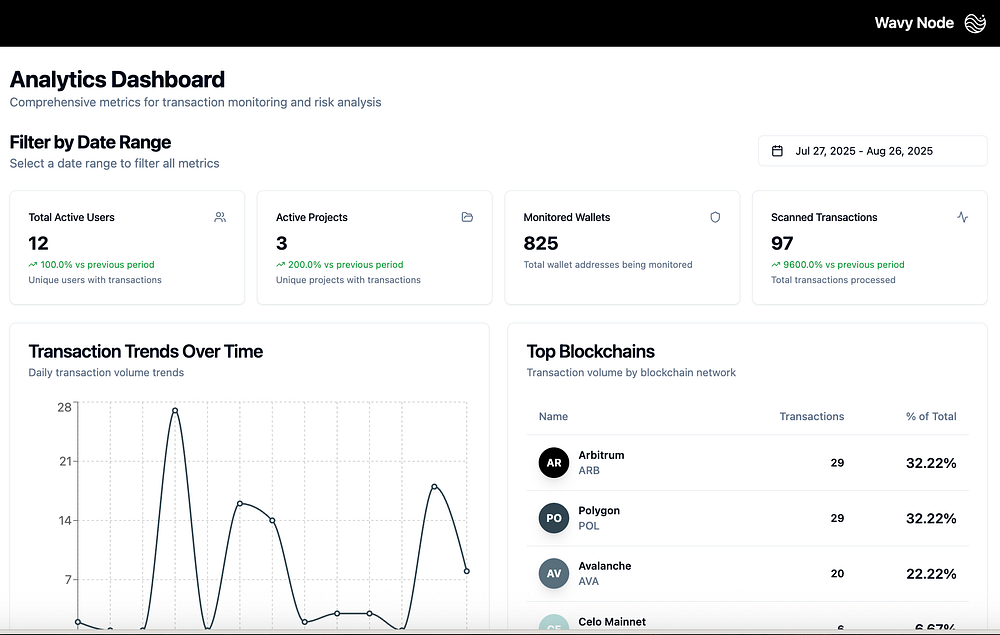Click the trend arrow beside 200.0% vs previous period
The image size is (1000, 635).
pyautogui.click(x=280, y=265)
